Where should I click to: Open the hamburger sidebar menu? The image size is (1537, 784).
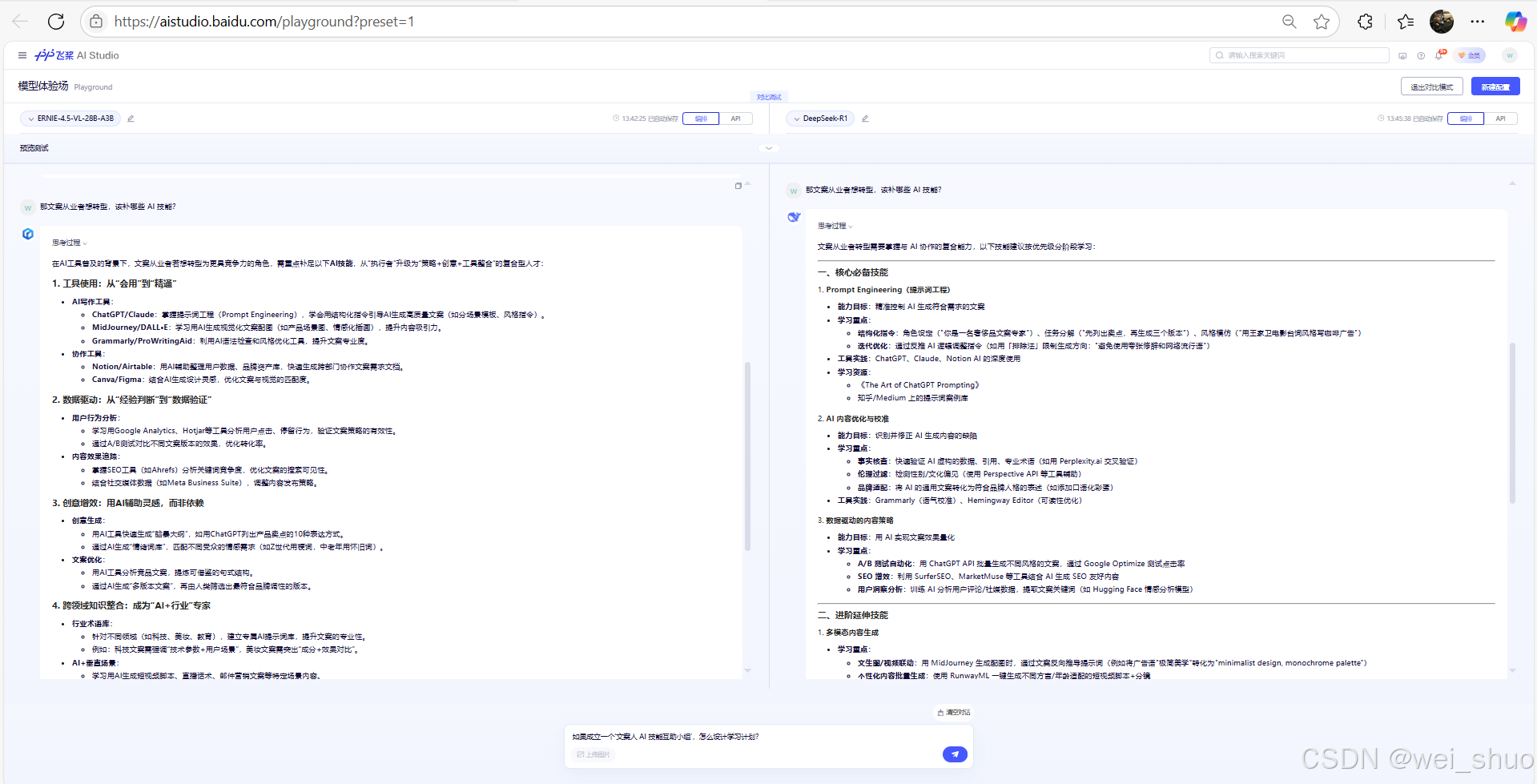(22, 55)
